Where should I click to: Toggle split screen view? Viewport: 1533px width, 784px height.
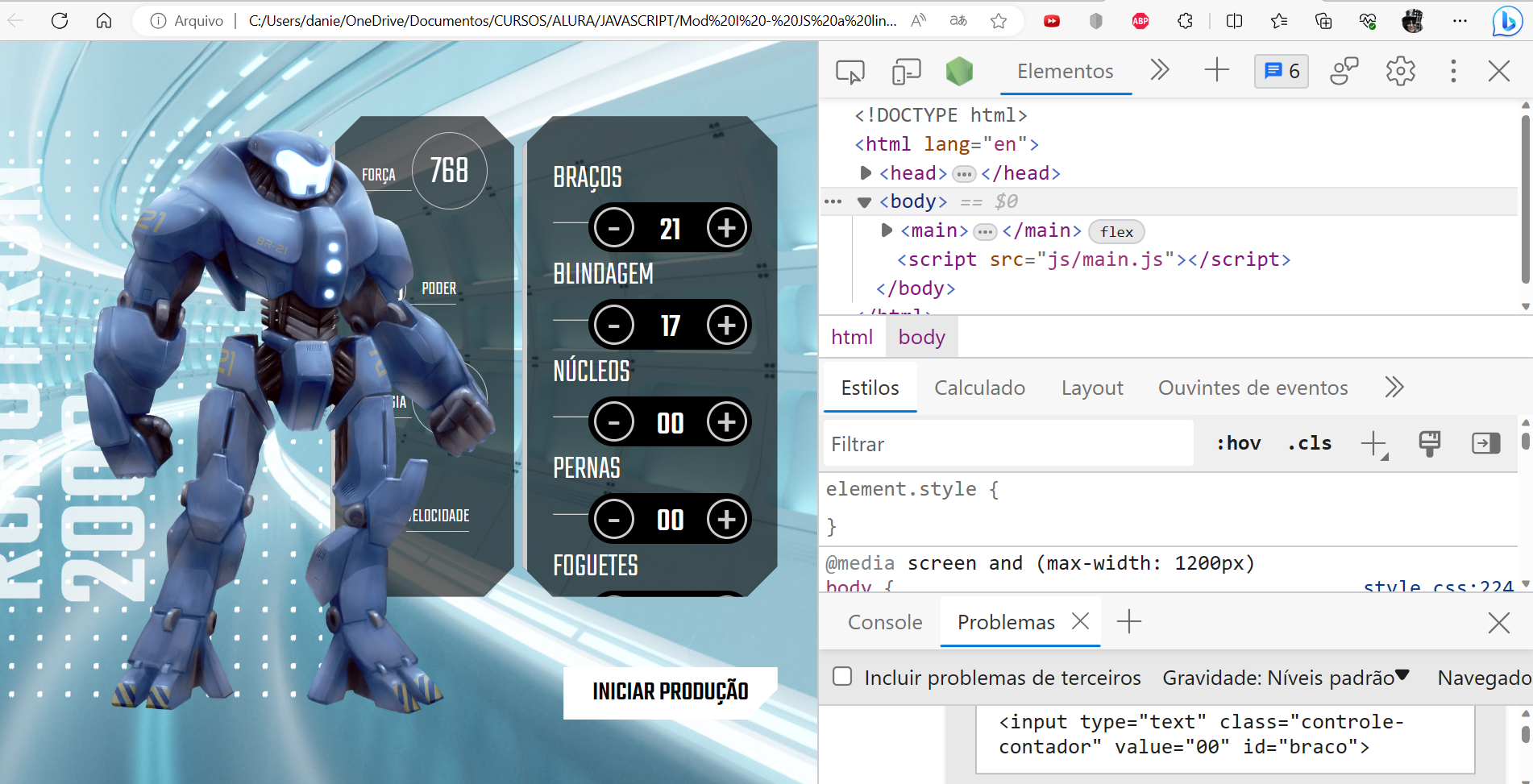(1234, 21)
